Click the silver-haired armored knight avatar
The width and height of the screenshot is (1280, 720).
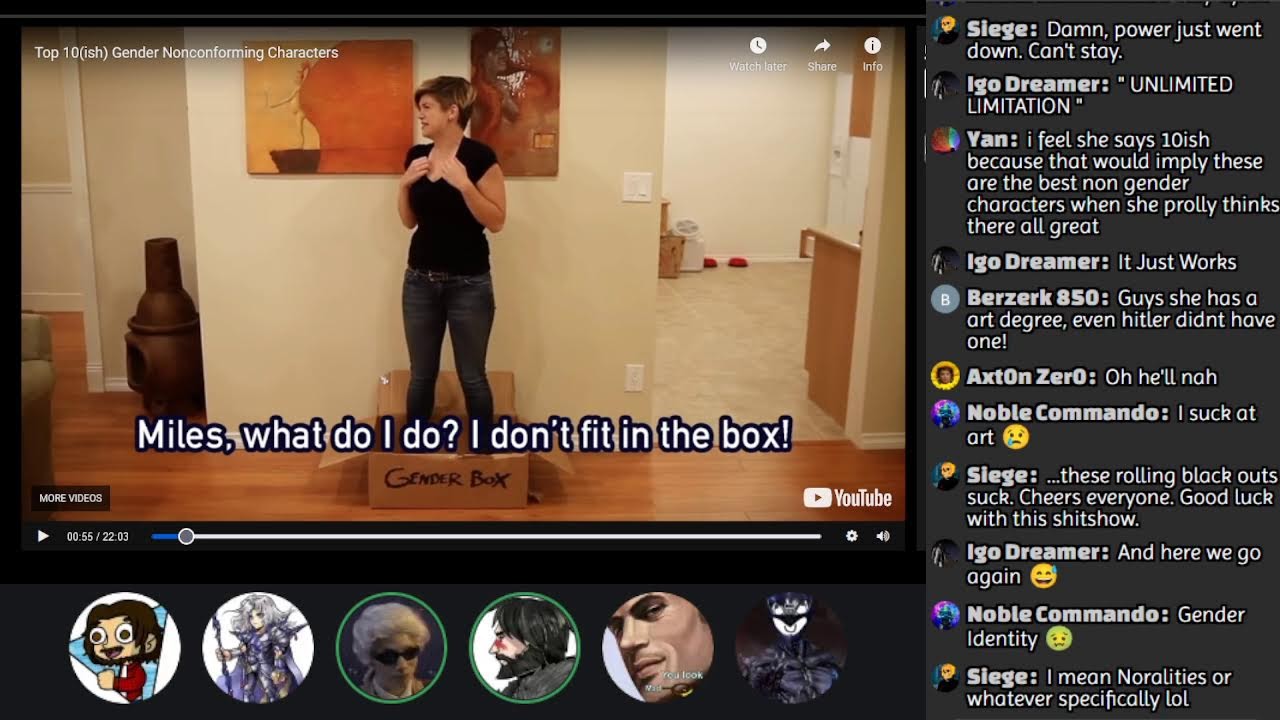pos(258,647)
